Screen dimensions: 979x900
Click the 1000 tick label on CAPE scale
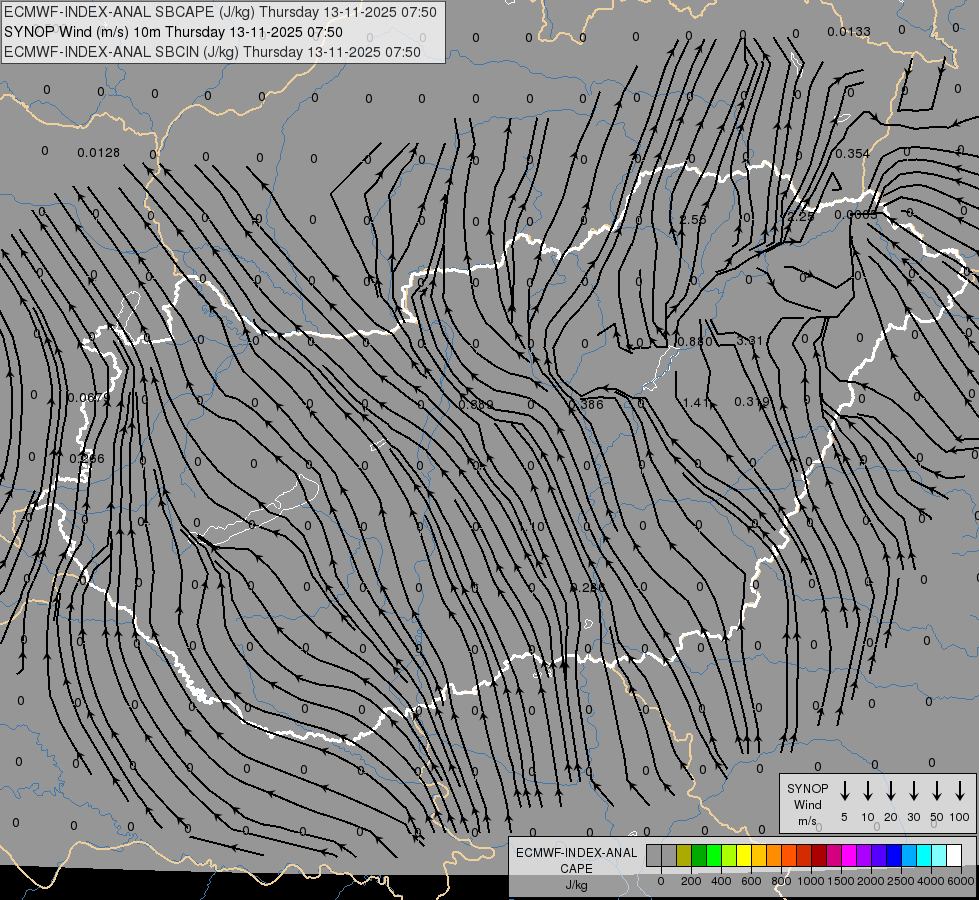(x=810, y=881)
